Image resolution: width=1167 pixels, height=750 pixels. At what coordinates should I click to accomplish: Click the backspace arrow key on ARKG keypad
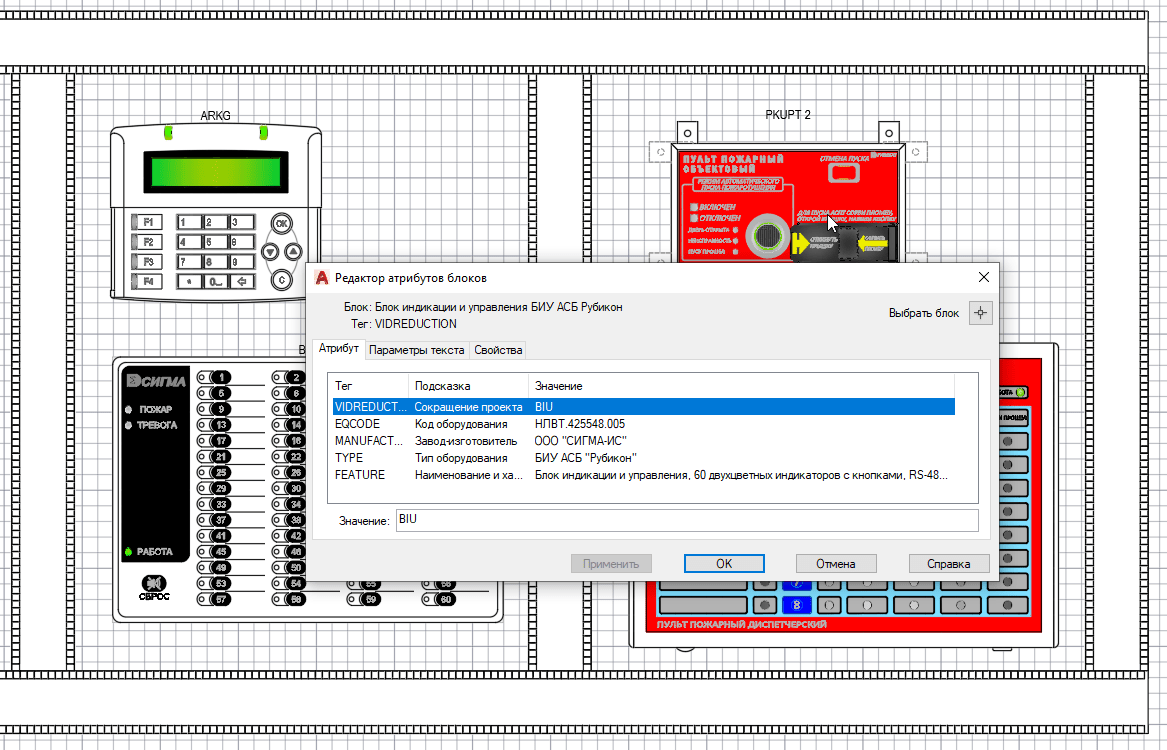[x=242, y=281]
